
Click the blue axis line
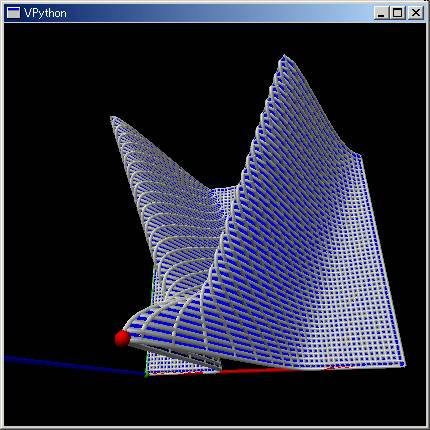click(73, 365)
